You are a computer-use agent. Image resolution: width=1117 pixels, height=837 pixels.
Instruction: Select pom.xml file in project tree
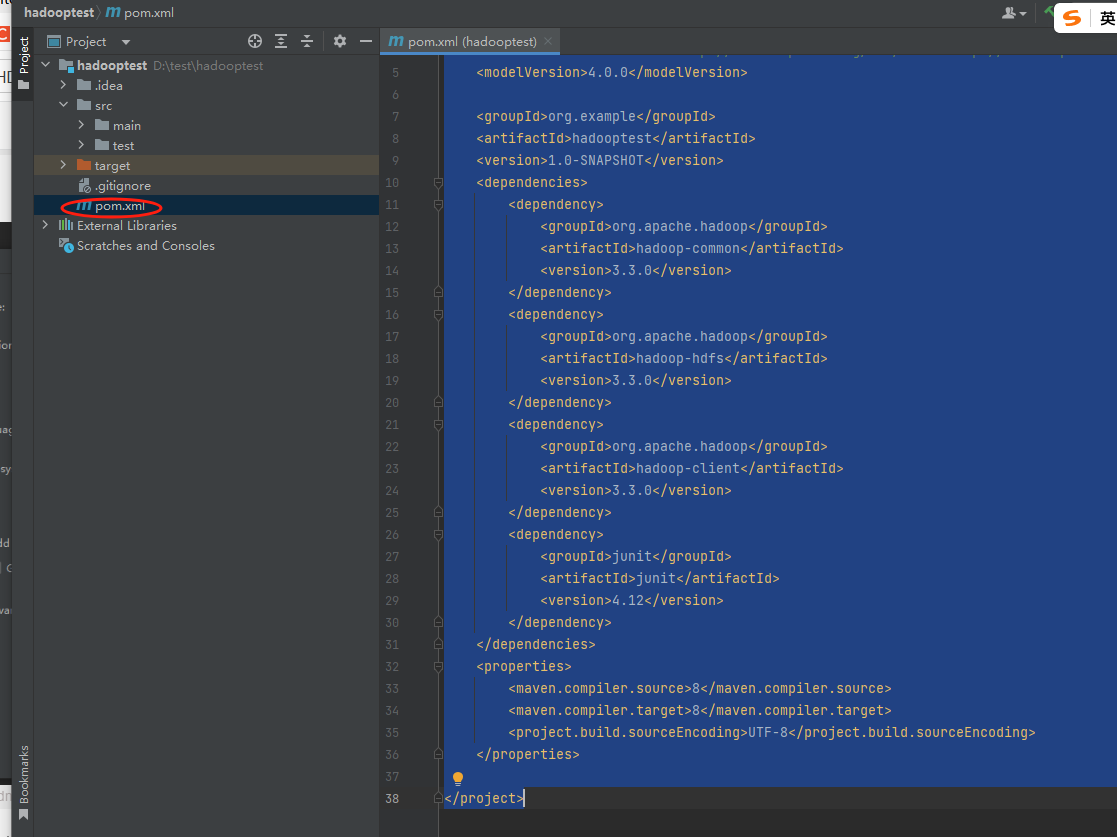coord(207,206)
